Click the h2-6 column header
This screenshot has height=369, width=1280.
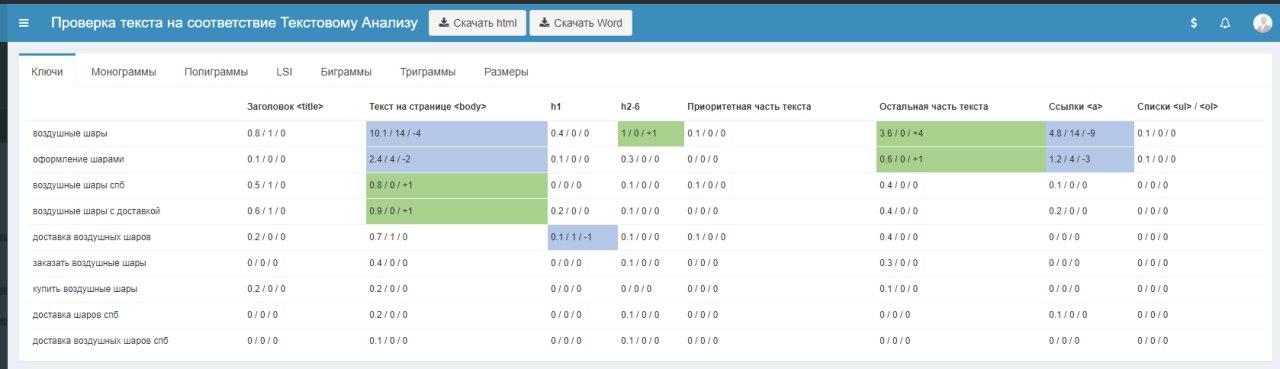point(631,106)
